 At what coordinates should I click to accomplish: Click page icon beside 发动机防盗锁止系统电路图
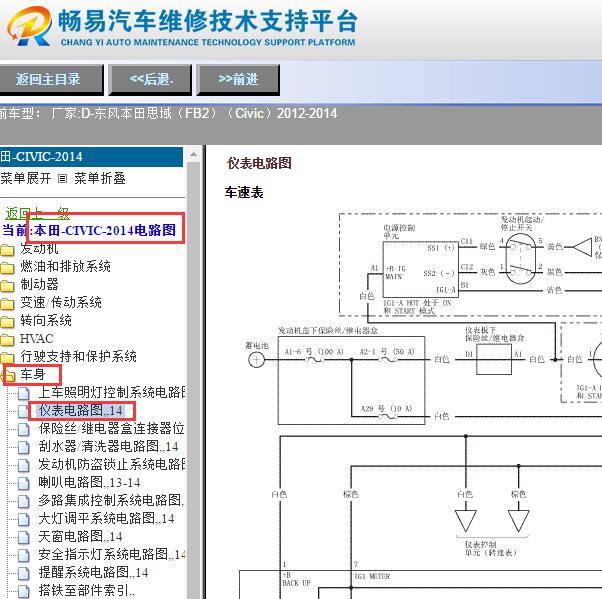tap(24, 465)
